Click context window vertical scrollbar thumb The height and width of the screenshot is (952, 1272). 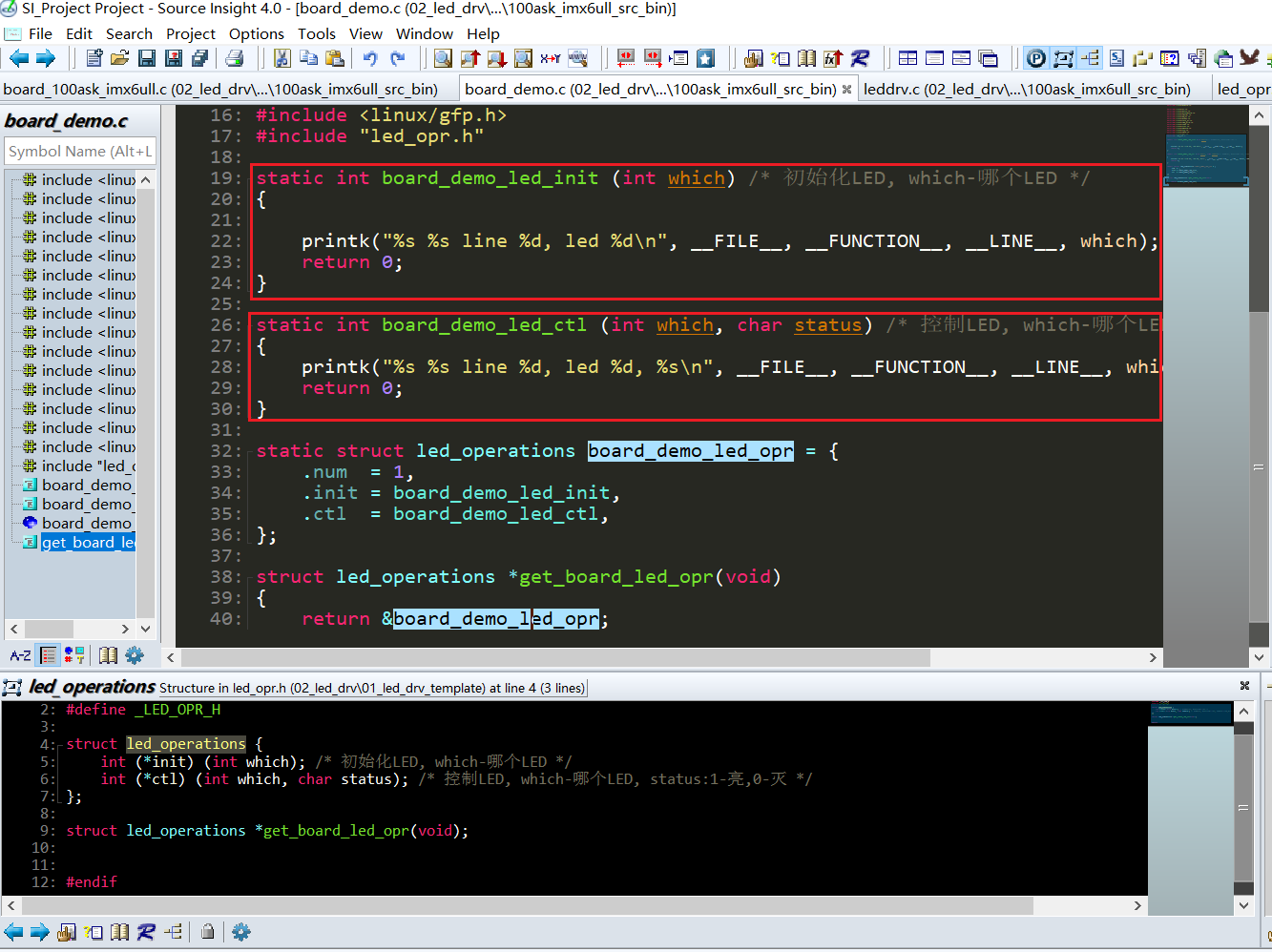pos(1243,809)
